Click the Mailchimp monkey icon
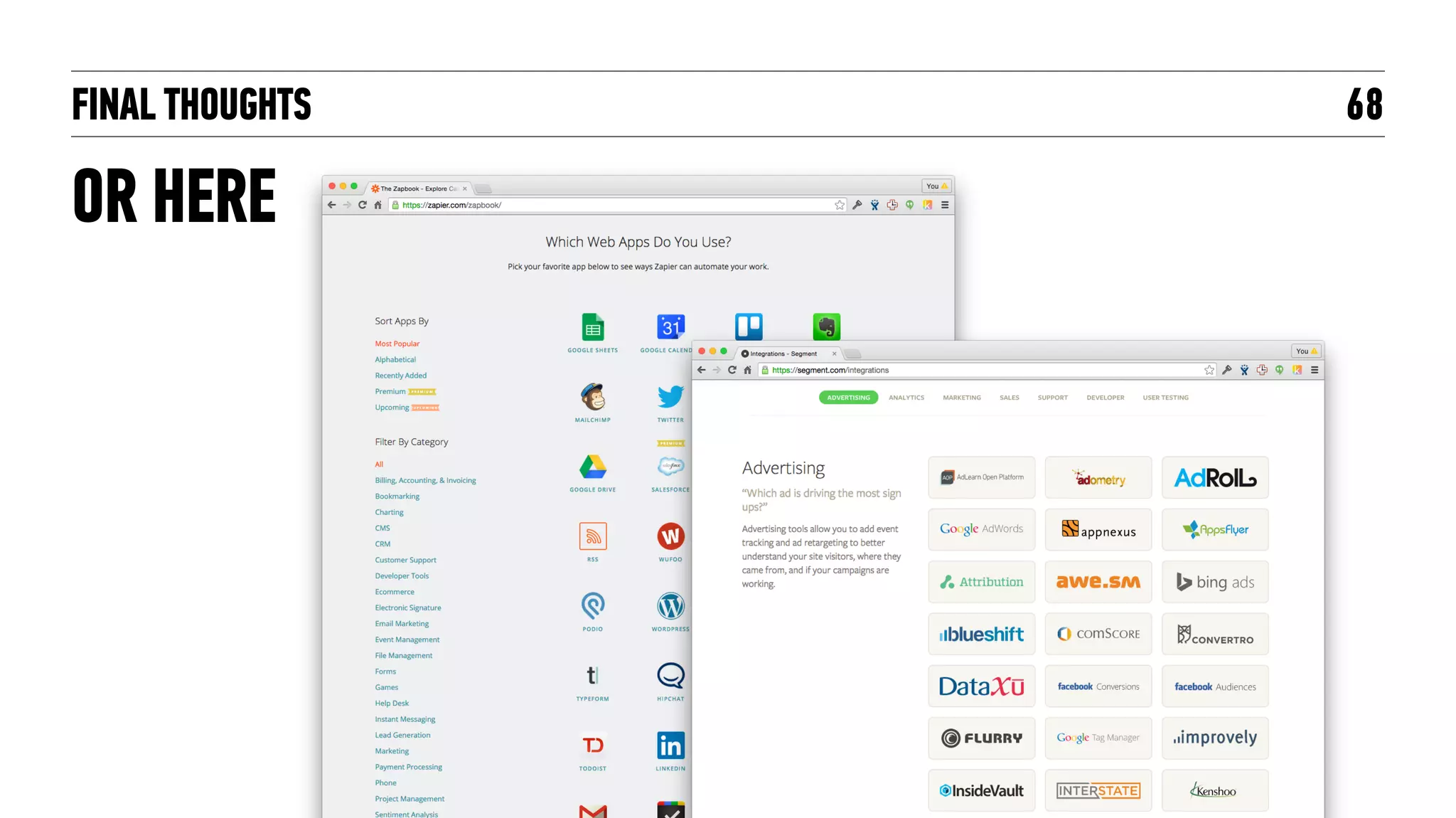 pyautogui.click(x=592, y=397)
